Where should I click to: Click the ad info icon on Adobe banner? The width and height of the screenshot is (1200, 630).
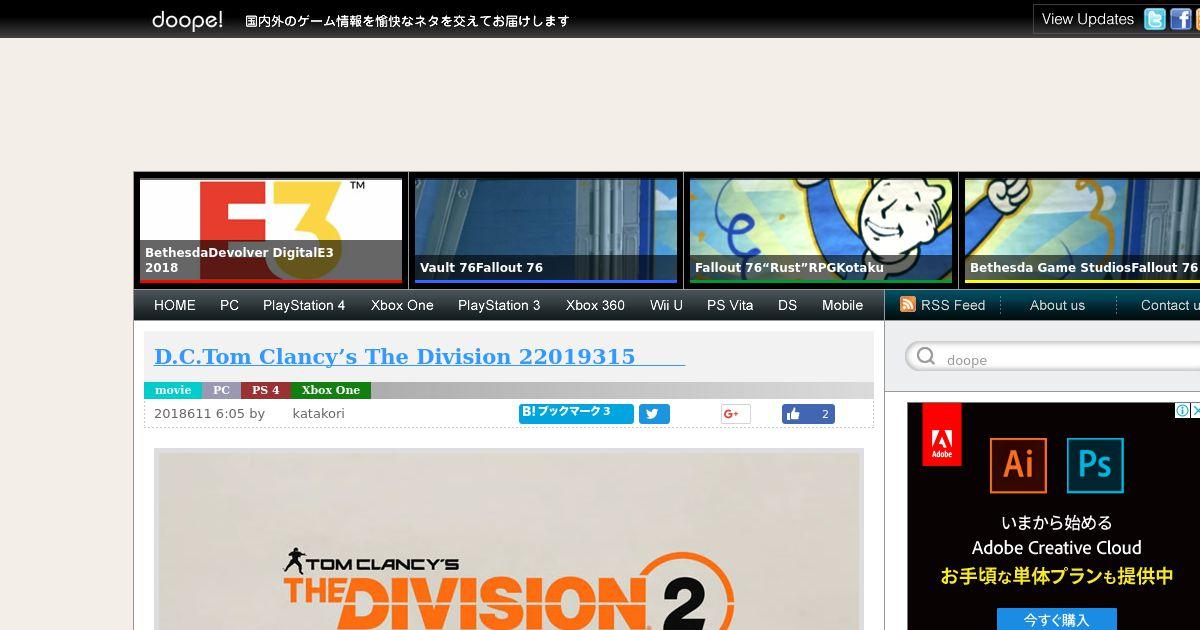coord(1182,410)
